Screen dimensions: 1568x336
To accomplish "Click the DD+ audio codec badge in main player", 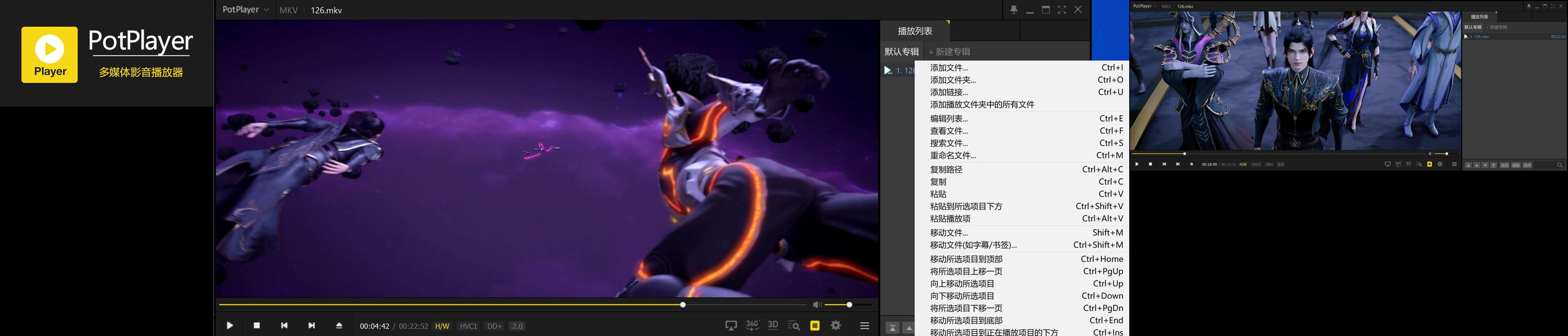I will [494, 326].
